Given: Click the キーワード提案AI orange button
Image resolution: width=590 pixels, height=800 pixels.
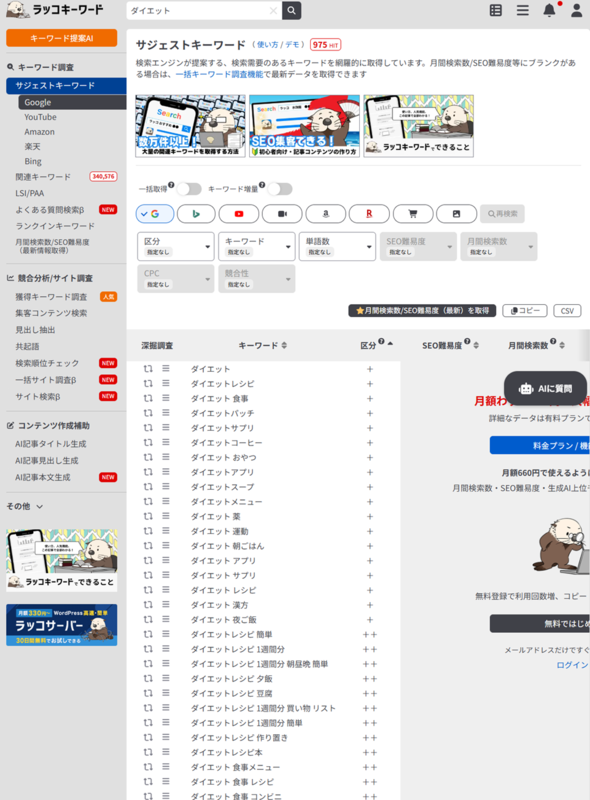Looking at the screenshot, I should 62,38.
